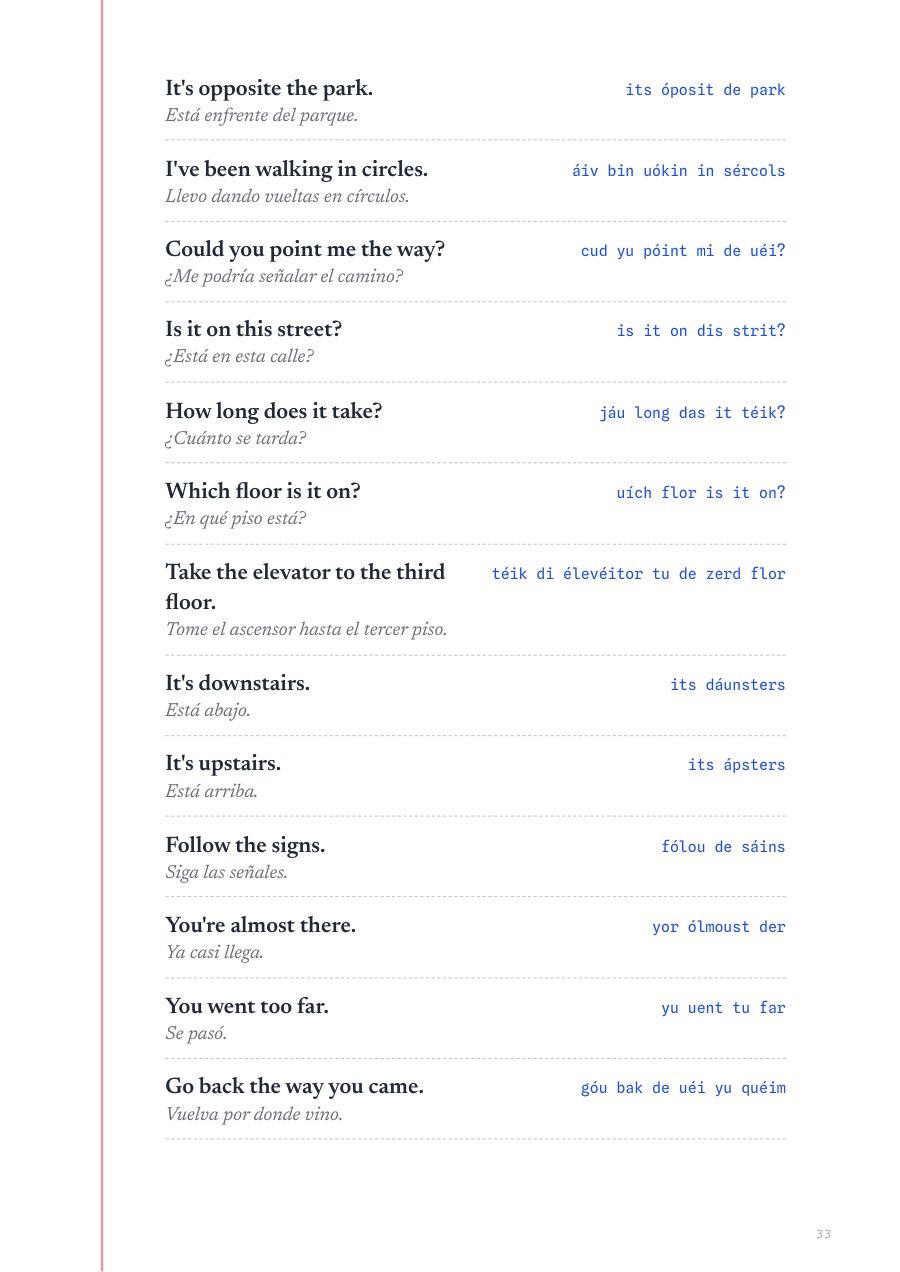Select pronunciation "yor ólmoust der"
900x1272 pixels.
click(x=719, y=927)
